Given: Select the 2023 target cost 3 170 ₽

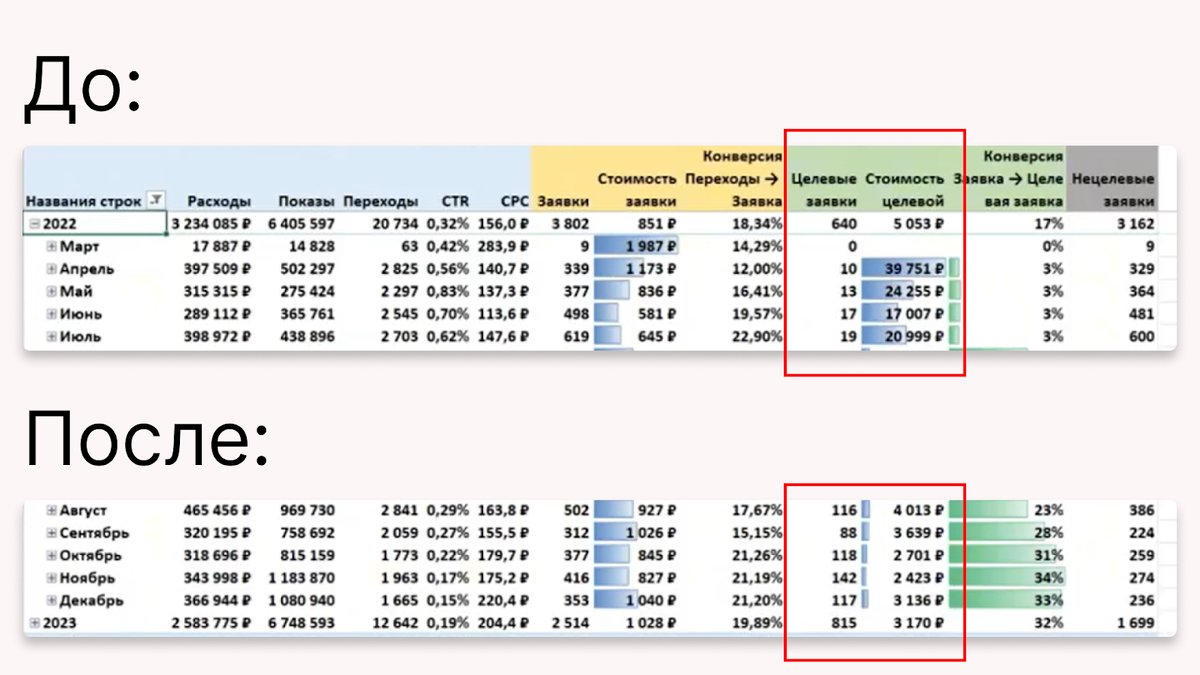Looking at the screenshot, I should coord(919,623).
